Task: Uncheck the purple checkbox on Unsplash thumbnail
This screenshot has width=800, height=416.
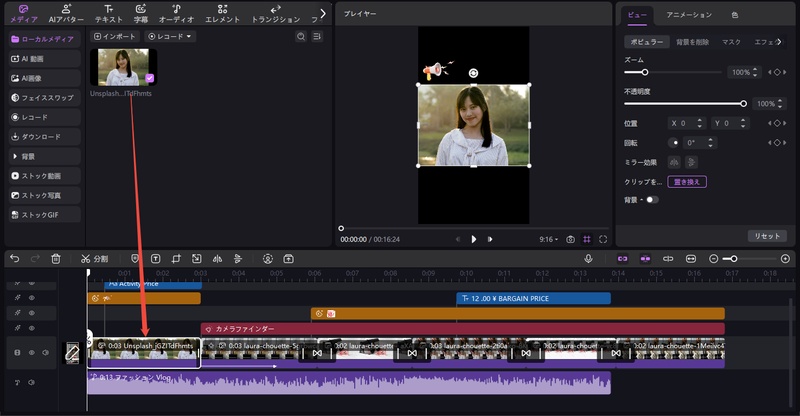Action: pos(149,78)
